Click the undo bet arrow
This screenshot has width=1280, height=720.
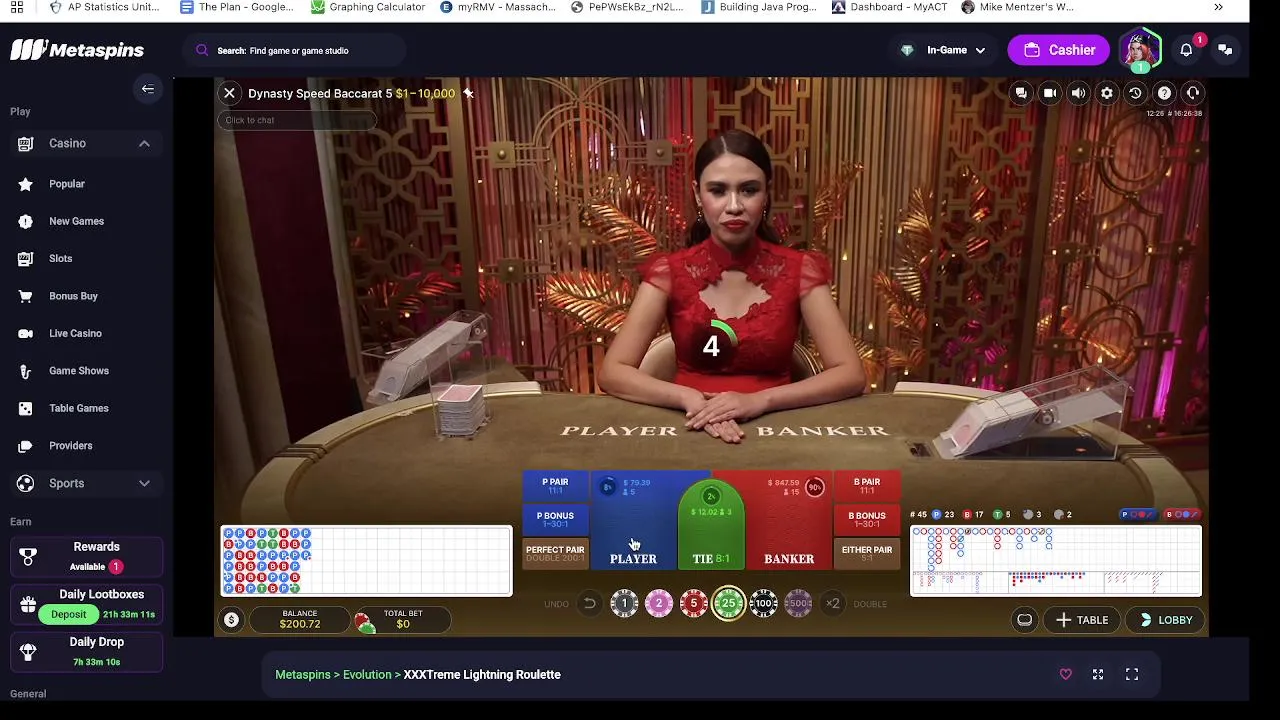click(590, 603)
